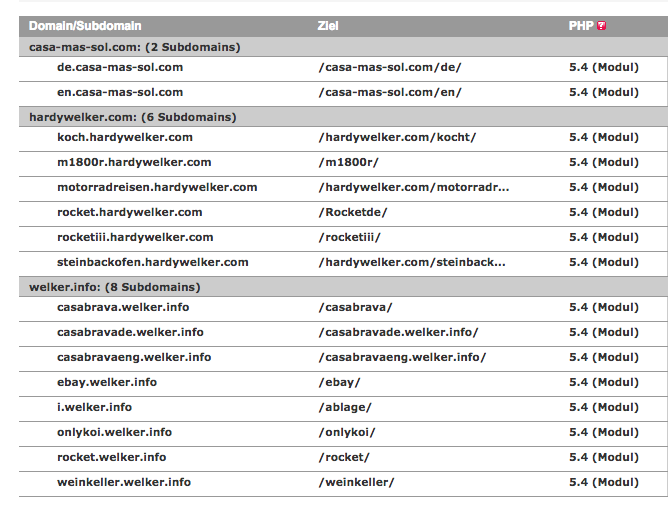Open the casabrava.welker.info subdomain
The width and height of the screenshot is (668, 509).
[123, 307]
